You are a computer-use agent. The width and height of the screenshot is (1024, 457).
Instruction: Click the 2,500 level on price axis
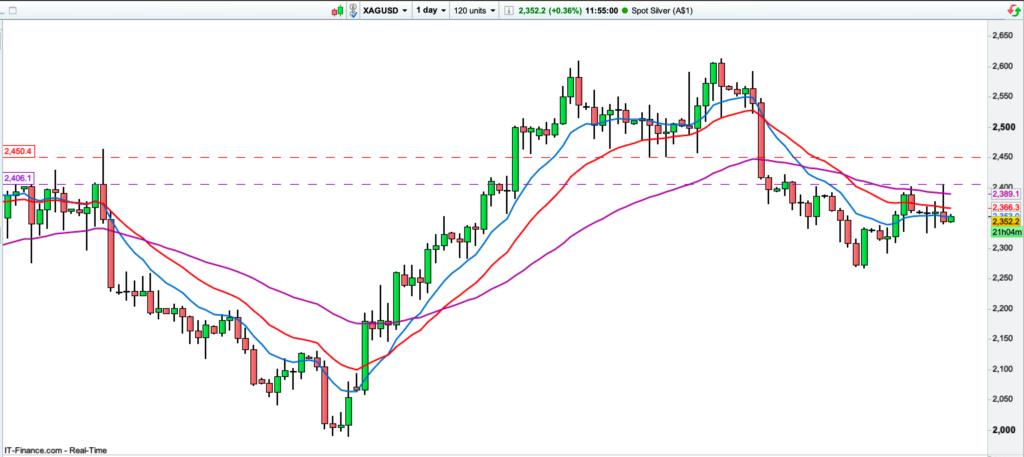[x=1001, y=127]
